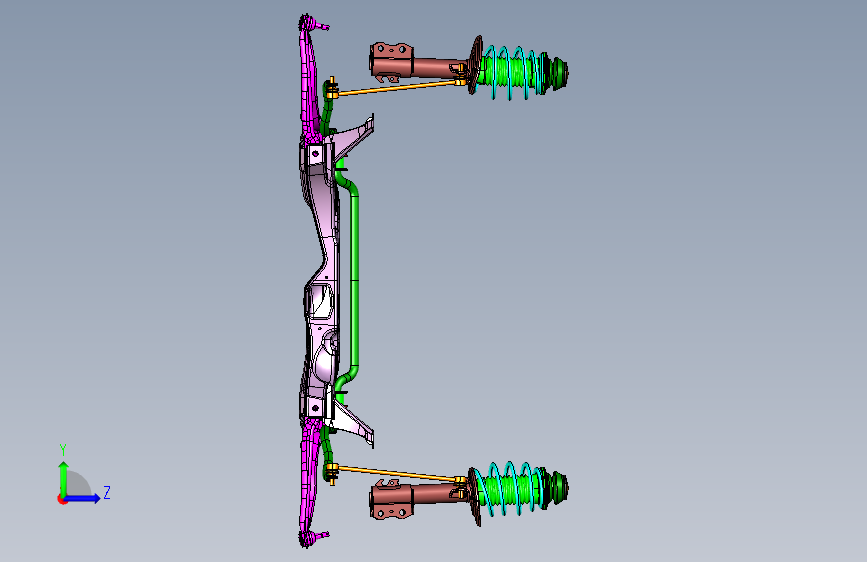Viewport: 867px width, 562px height.
Task: Click the lower orange stabilizer link rod
Action: tap(397, 474)
